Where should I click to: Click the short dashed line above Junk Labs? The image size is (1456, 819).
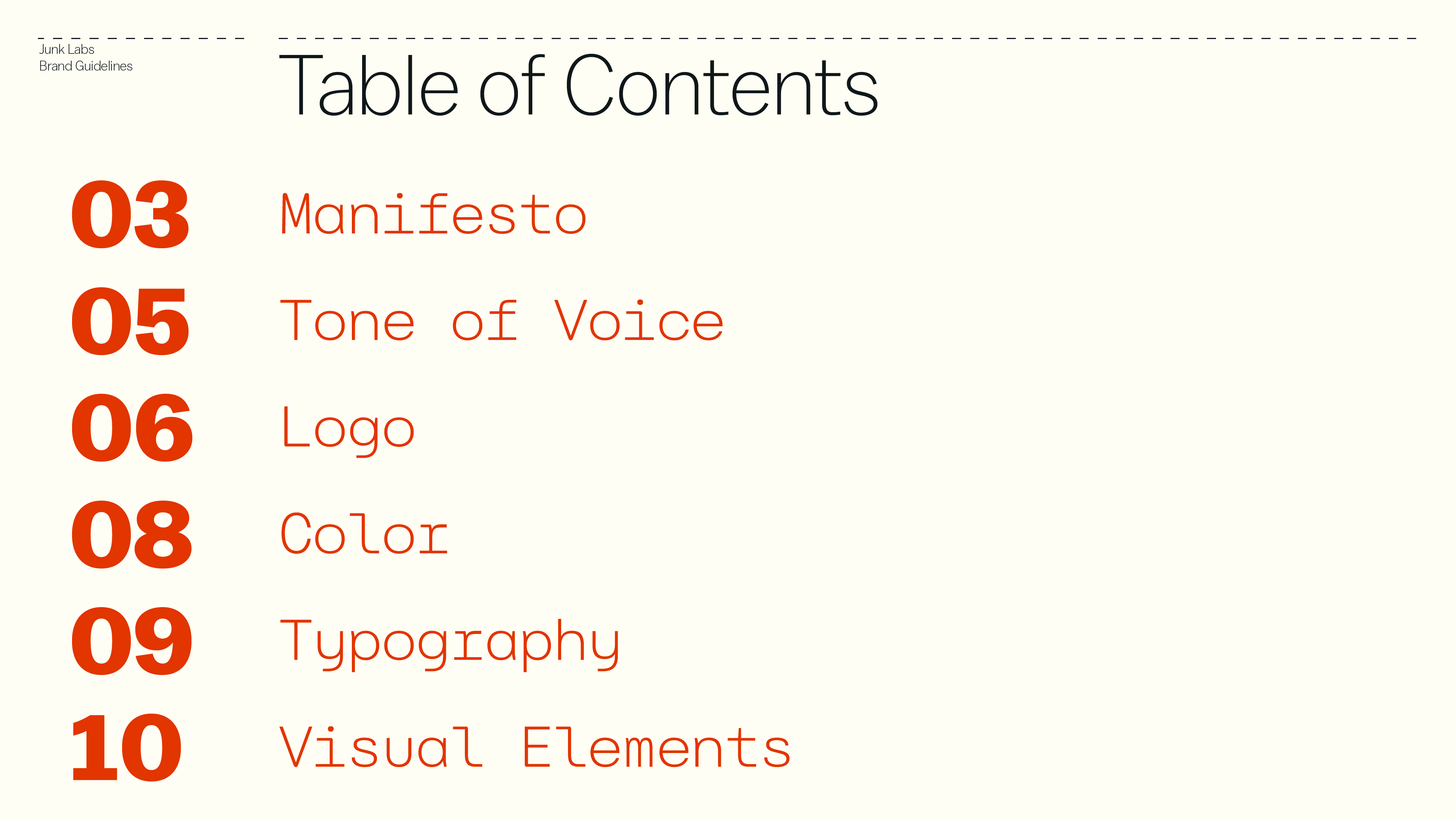point(141,38)
